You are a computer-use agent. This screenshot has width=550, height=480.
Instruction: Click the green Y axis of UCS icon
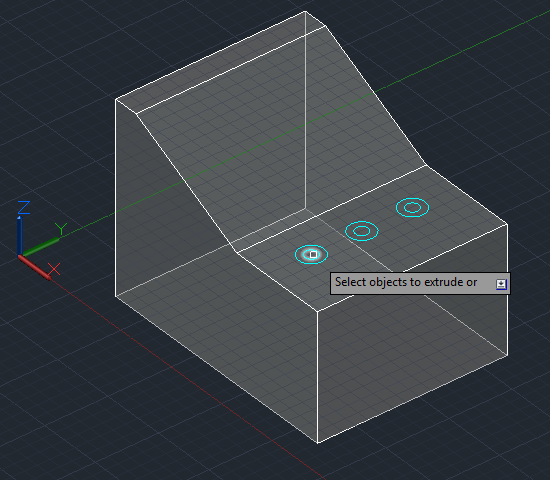(41, 246)
